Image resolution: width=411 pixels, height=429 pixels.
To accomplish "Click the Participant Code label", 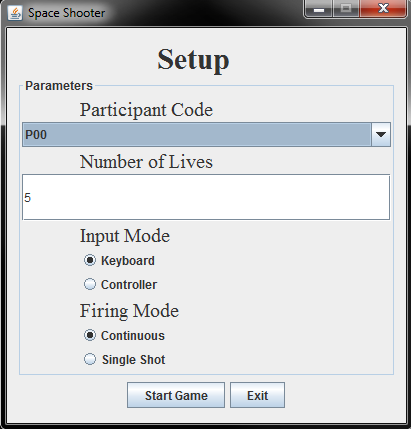I will pos(146,110).
